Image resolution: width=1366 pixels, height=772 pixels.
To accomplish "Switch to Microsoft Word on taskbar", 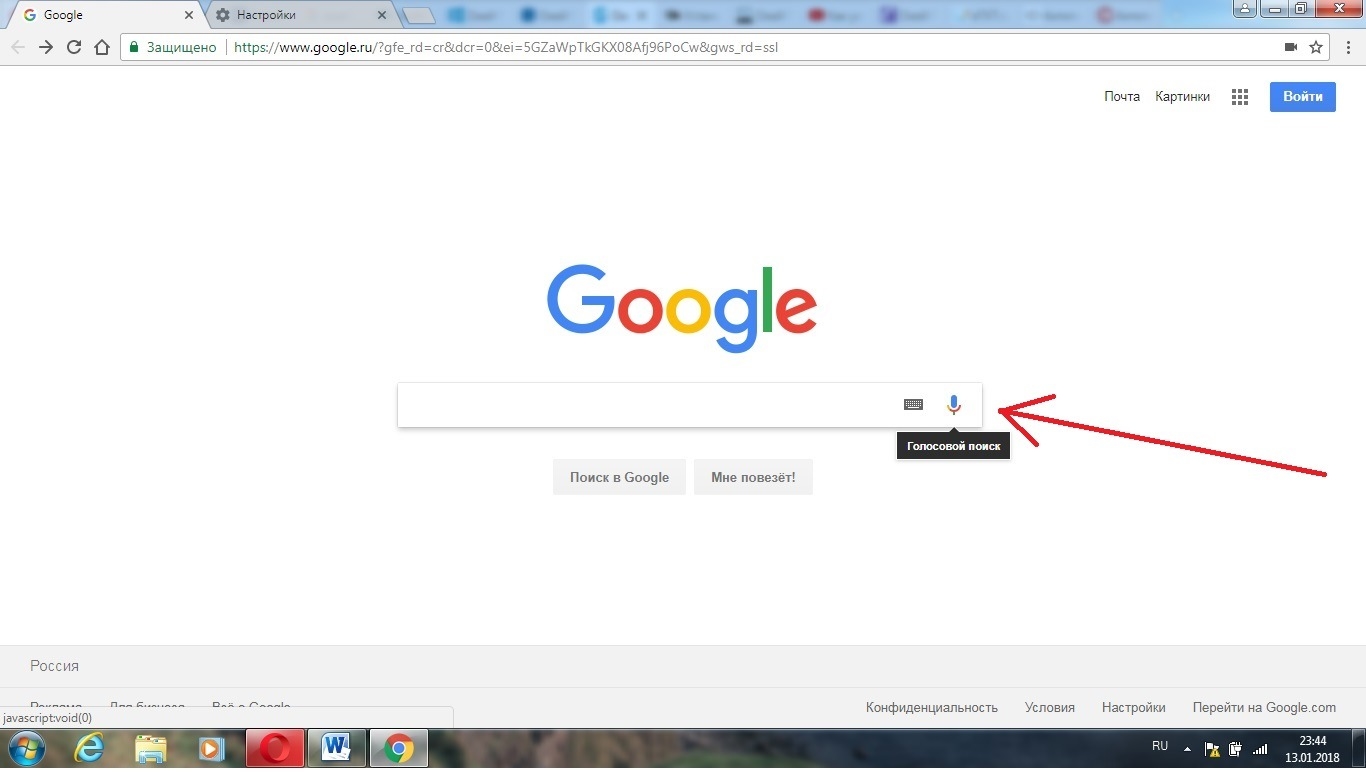I will [x=337, y=748].
